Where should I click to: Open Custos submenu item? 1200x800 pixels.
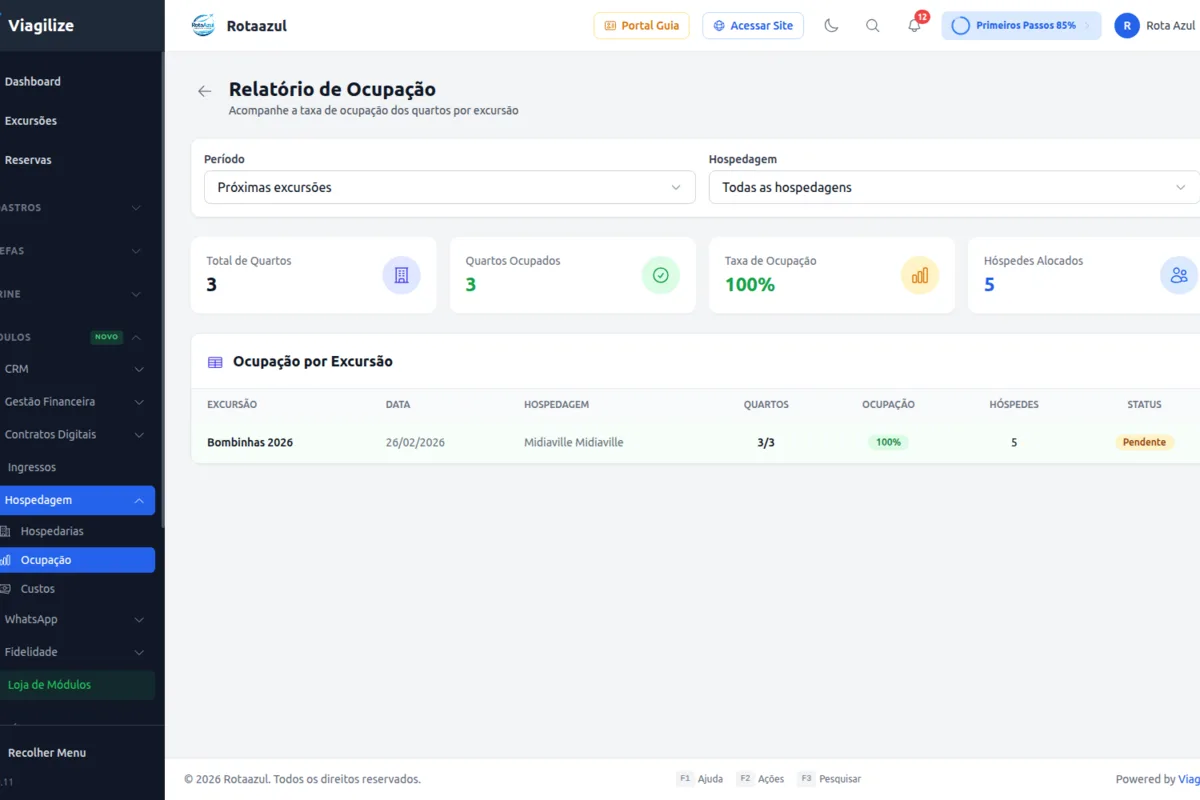[x=38, y=589]
